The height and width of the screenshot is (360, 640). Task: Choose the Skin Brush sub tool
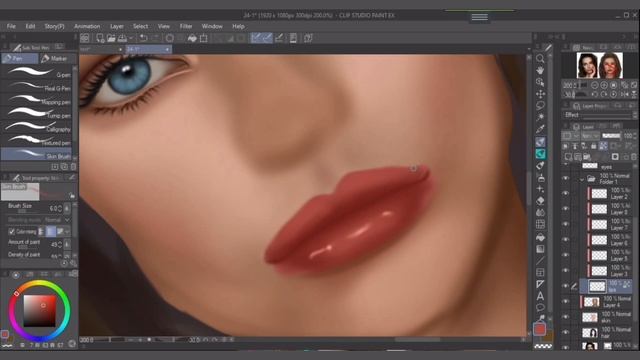pos(37,154)
